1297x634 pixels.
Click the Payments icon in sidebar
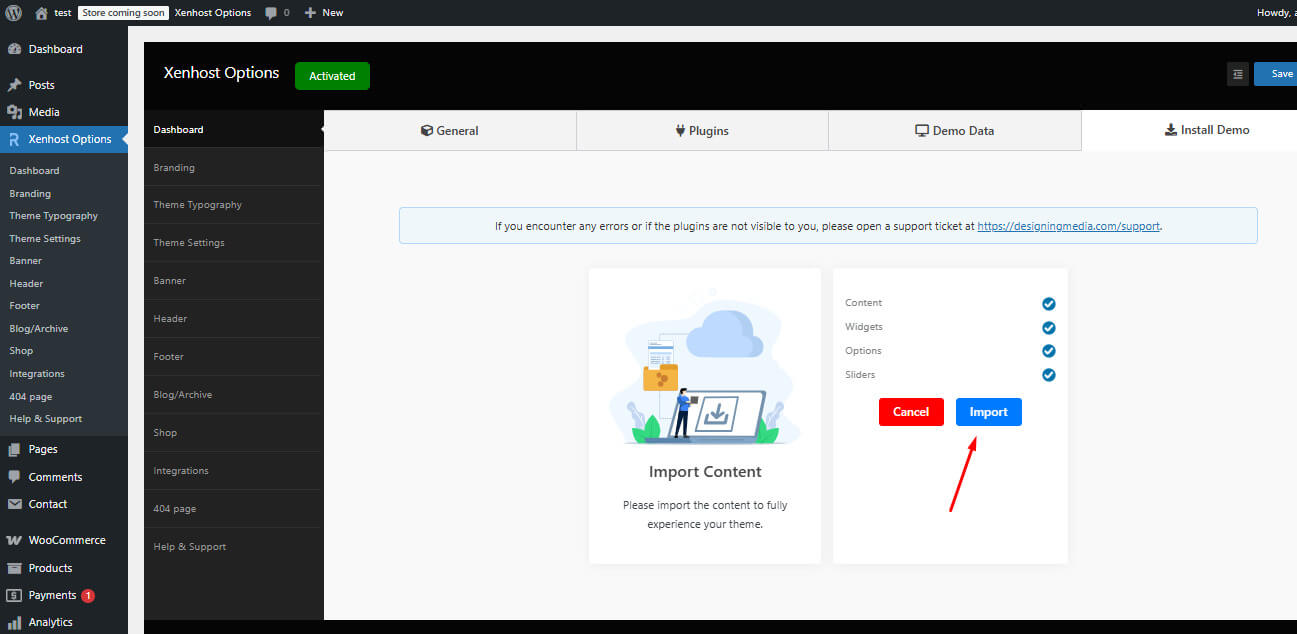(x=14, y=595)
